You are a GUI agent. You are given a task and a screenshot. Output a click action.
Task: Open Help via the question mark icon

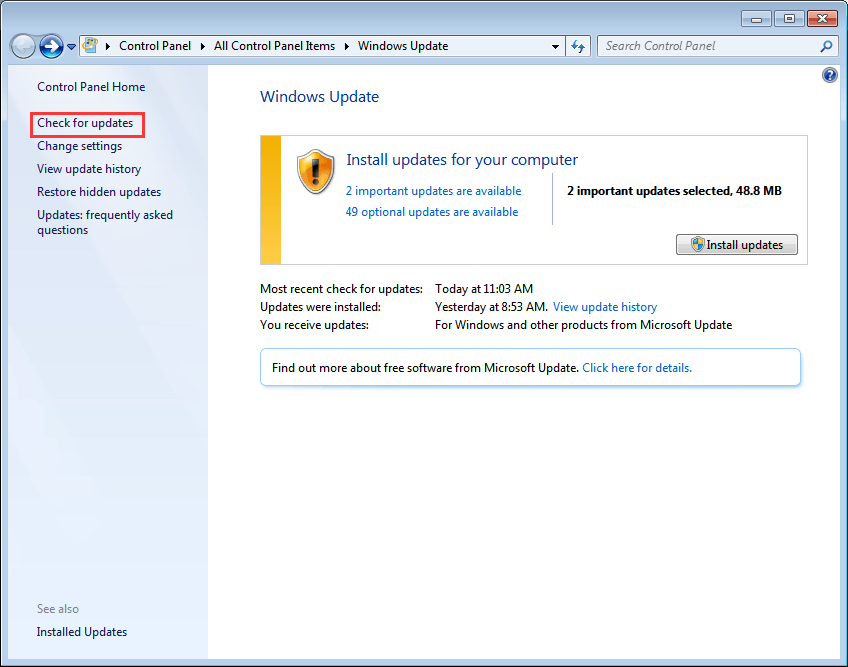coord(829,74)
